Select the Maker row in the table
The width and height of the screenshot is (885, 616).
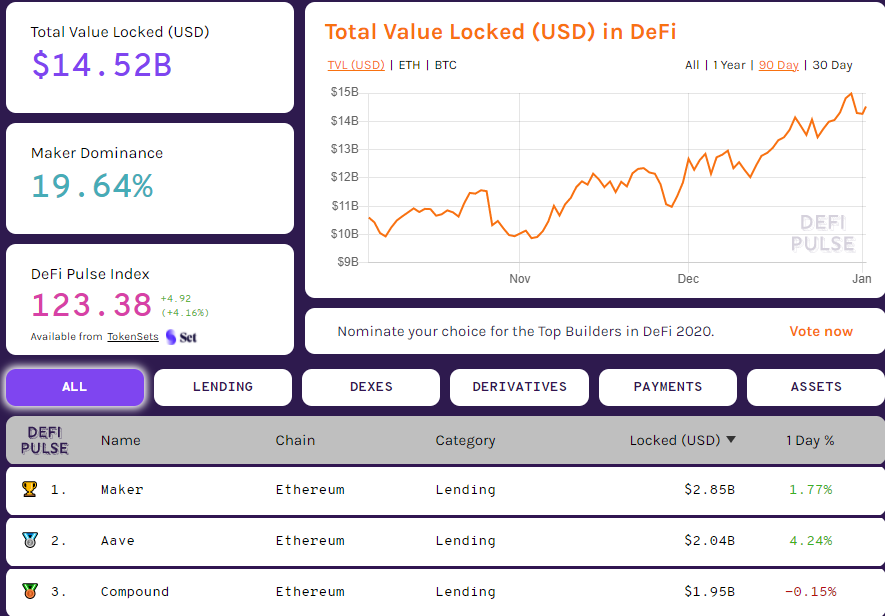click(x=442, y=489)
